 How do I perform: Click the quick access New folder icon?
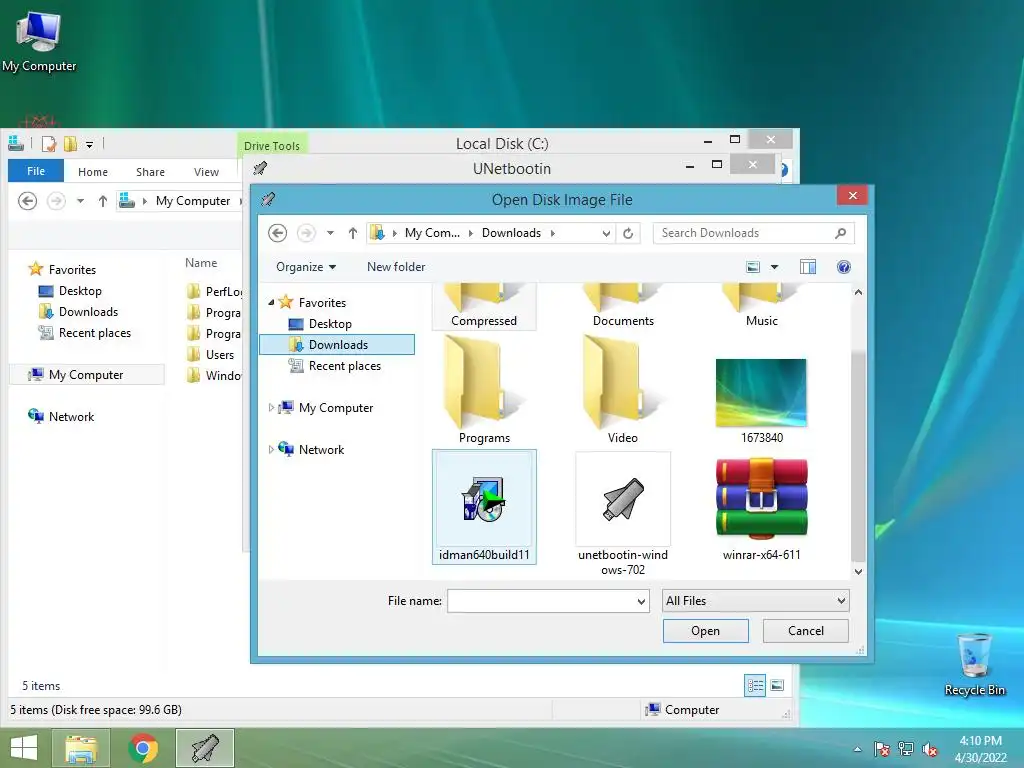[71, 144]
